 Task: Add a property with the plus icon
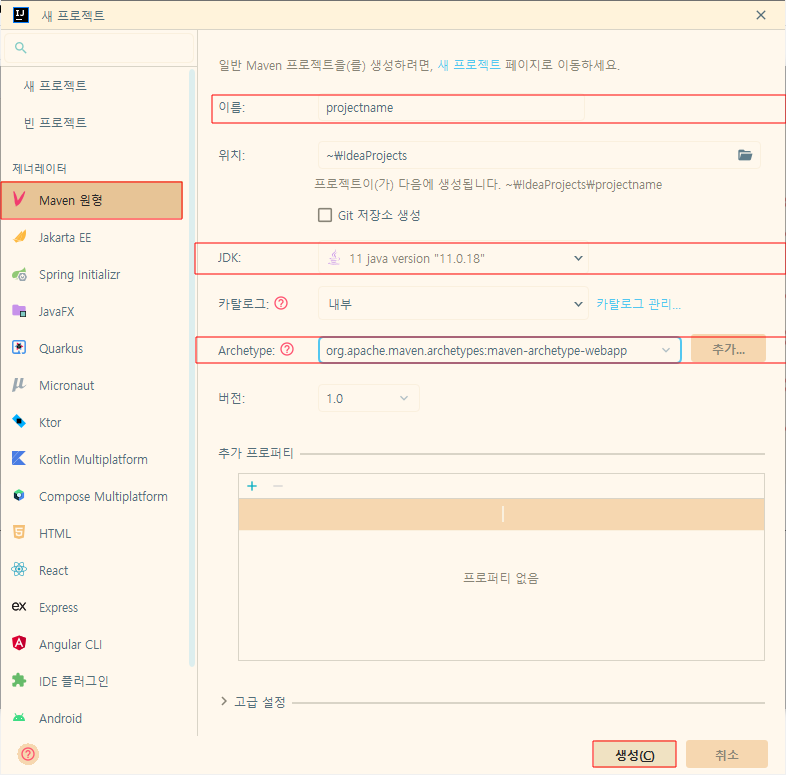coord(252,486)
